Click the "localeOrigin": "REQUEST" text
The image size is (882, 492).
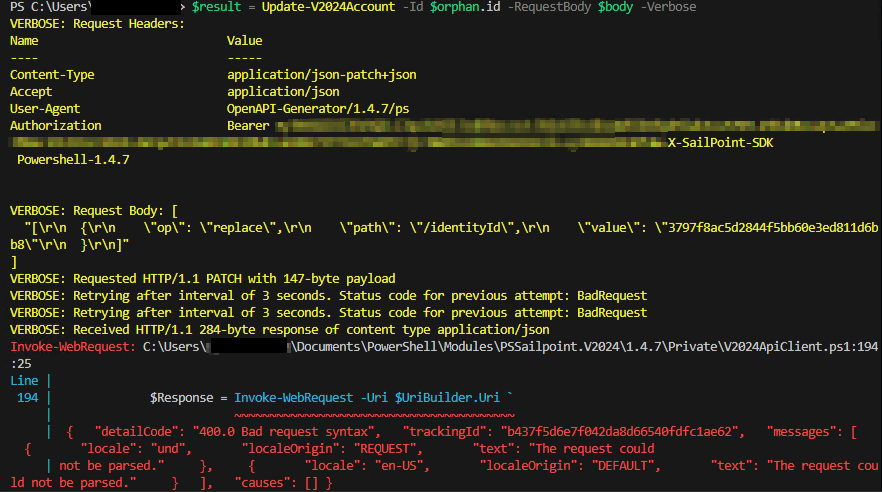(x=332, y=449)
